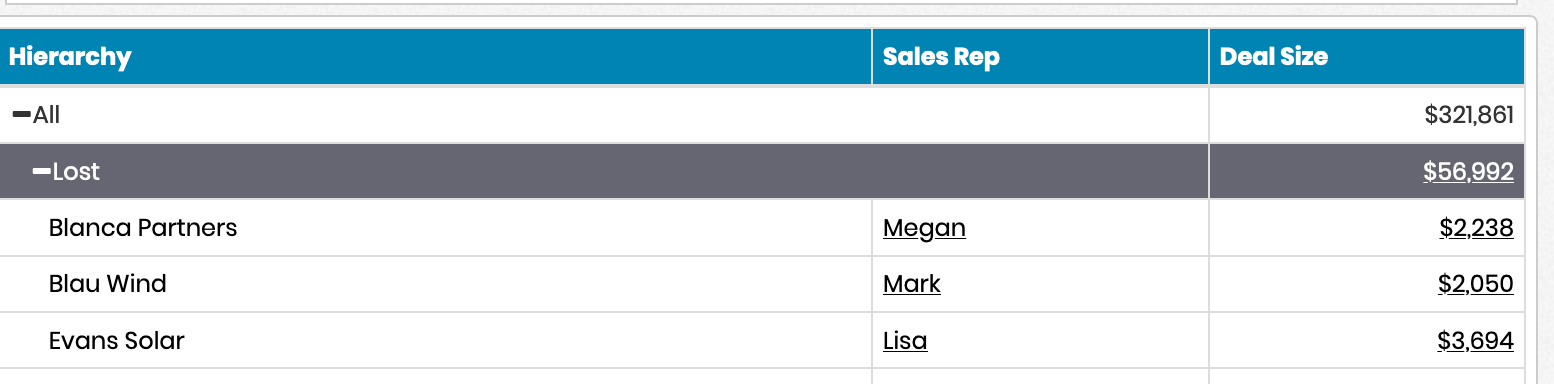Image resolution: width=1554 pixels, height=384 pixels.
Task: Sort by the Sales Rep column header
Action: [x=941, y=56]
